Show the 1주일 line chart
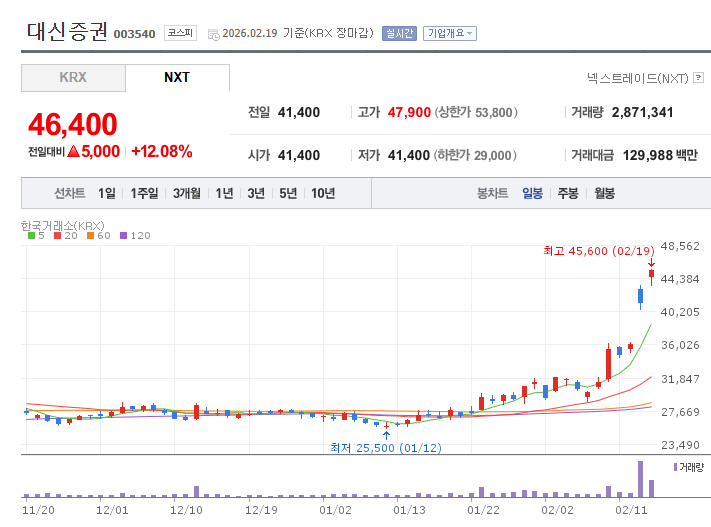This screenshot has height=527, width=711. [x=144, y=193]
